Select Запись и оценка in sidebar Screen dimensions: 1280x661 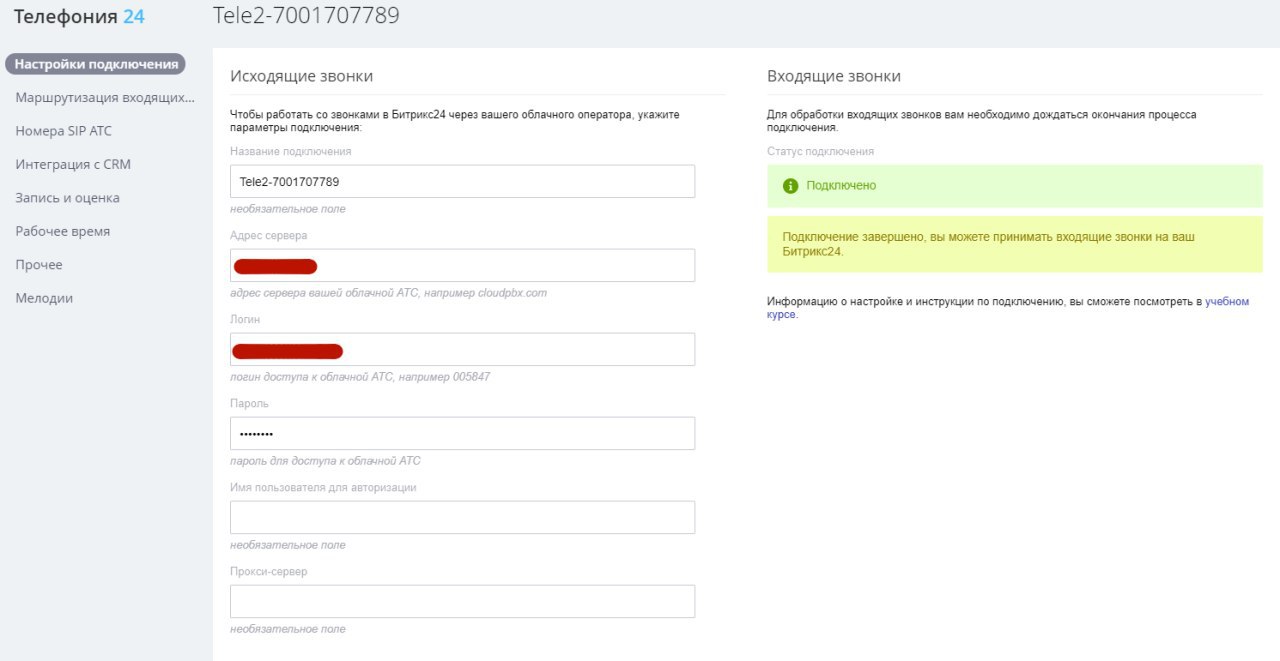pos(67,198)
